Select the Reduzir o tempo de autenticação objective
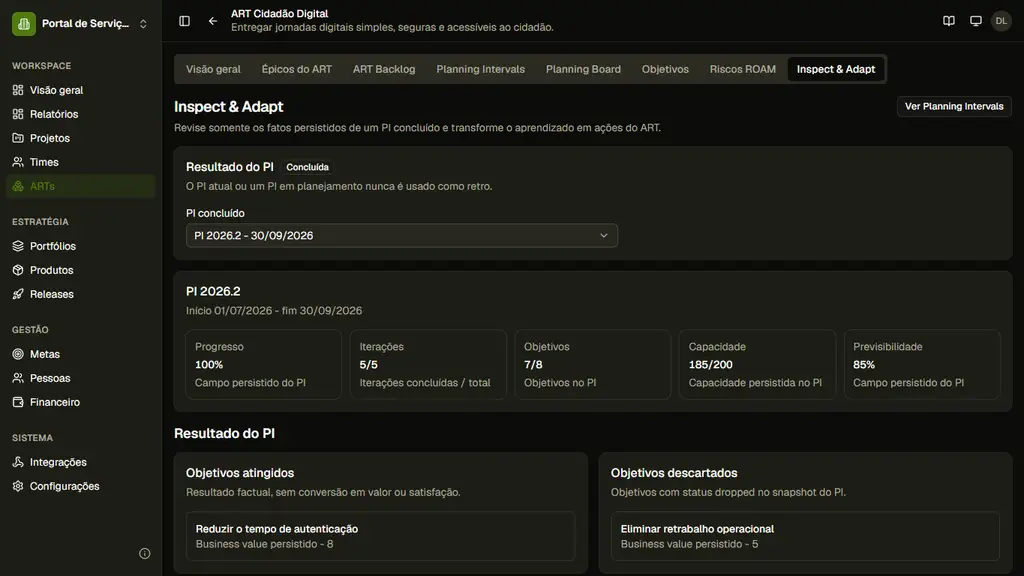Screen dimensions: 1024x576 [381, 536]
